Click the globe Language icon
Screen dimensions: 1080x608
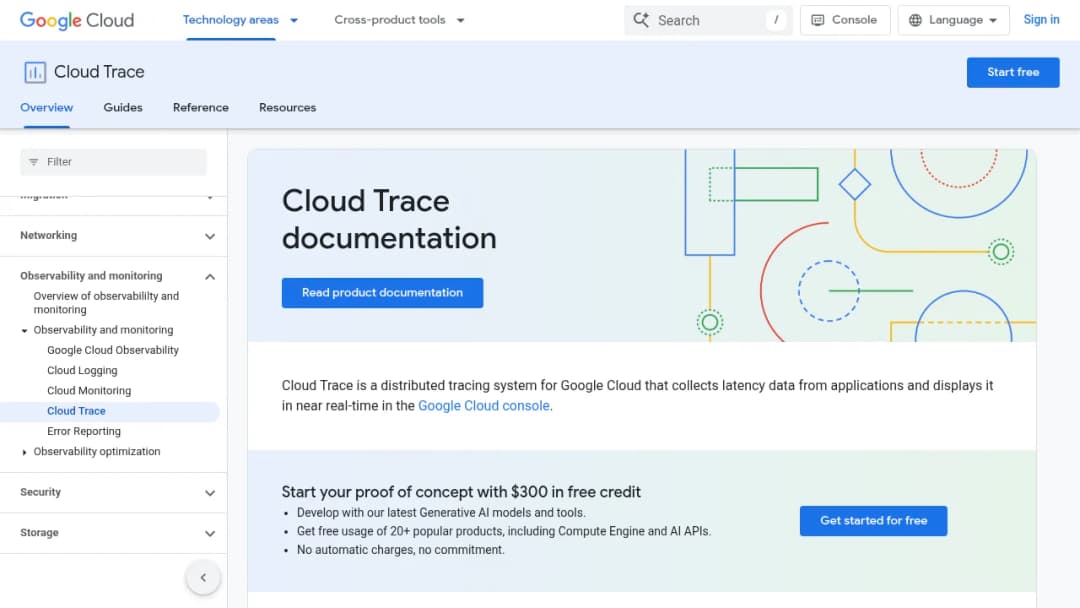click(x=915, y=20)
